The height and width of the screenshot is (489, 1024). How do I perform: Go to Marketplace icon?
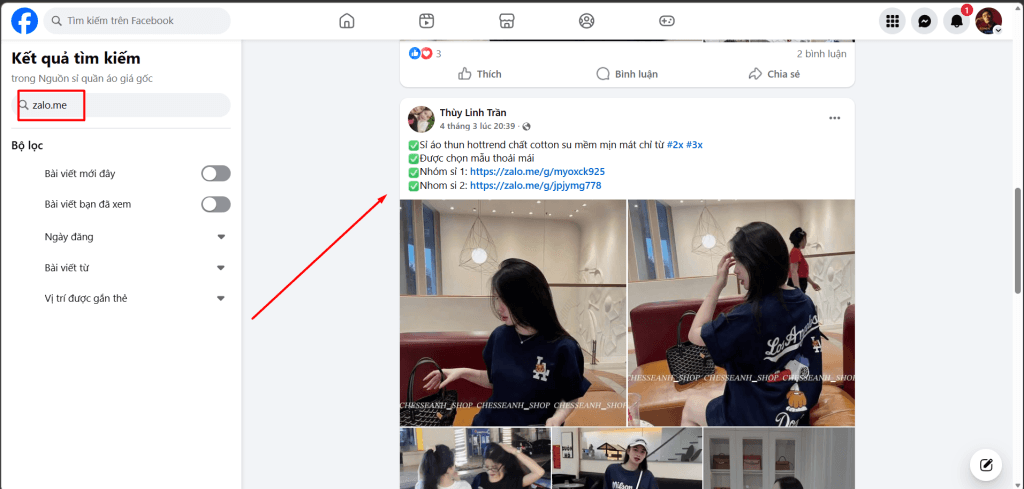[x=507, y=21]
